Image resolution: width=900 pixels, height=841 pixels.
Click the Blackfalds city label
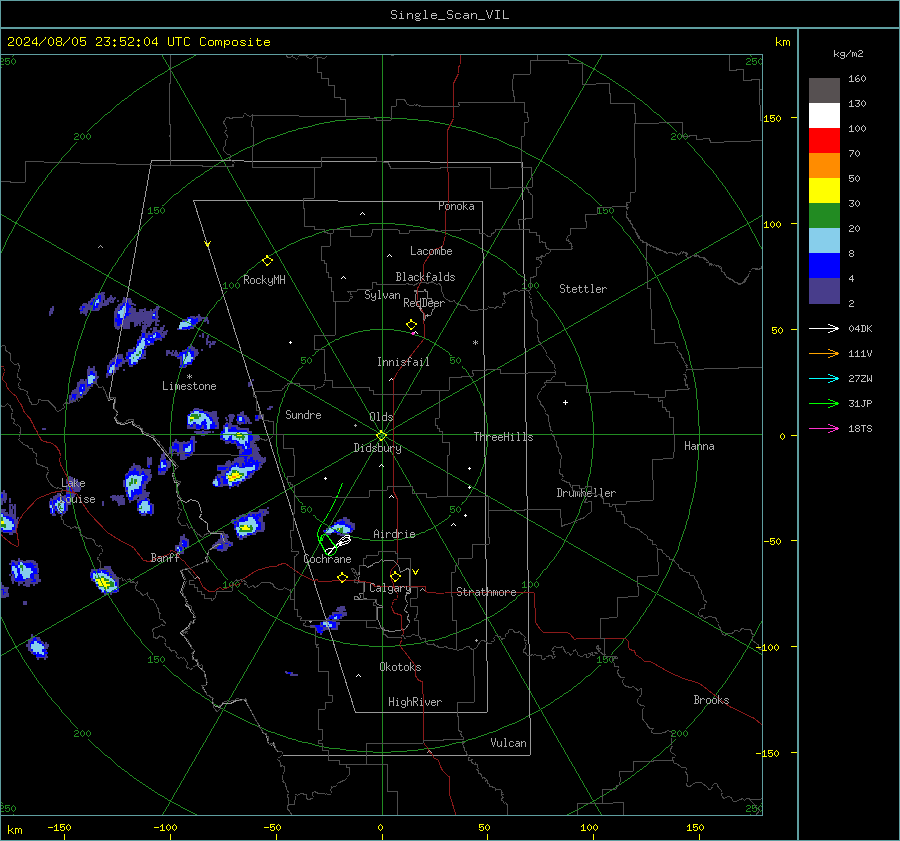click(x=425, y=277)
